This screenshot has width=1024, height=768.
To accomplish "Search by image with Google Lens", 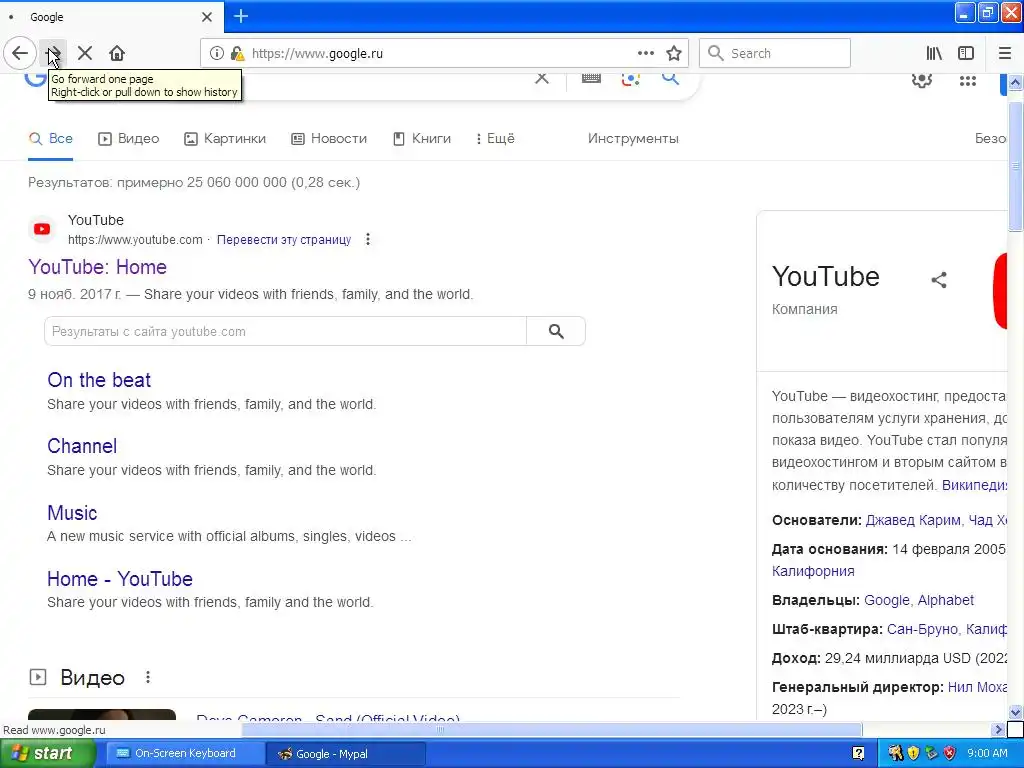I will tap(630, 79).
